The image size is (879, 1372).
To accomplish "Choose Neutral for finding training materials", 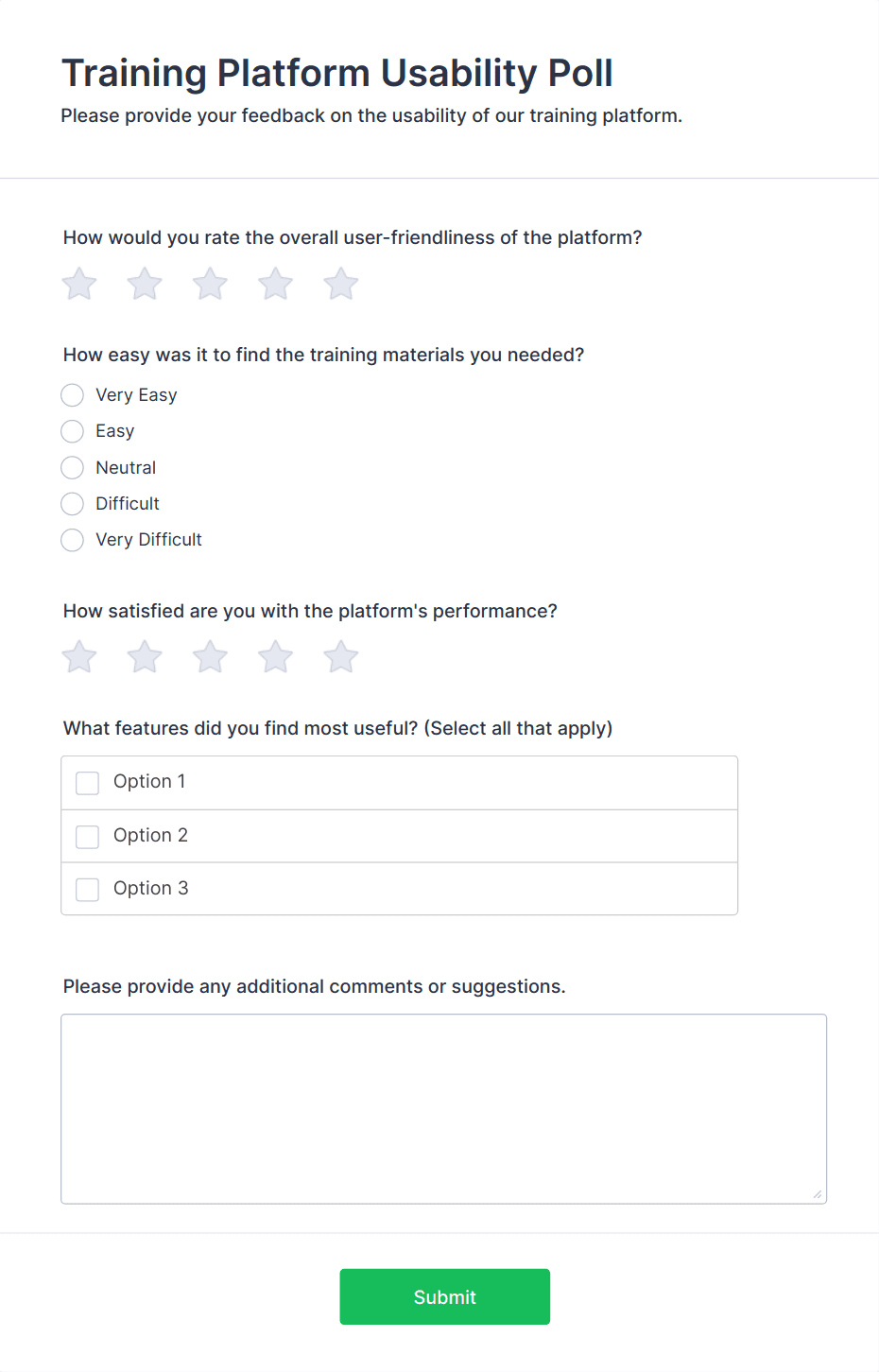I will pyautogui.click(x=73, y=468).
